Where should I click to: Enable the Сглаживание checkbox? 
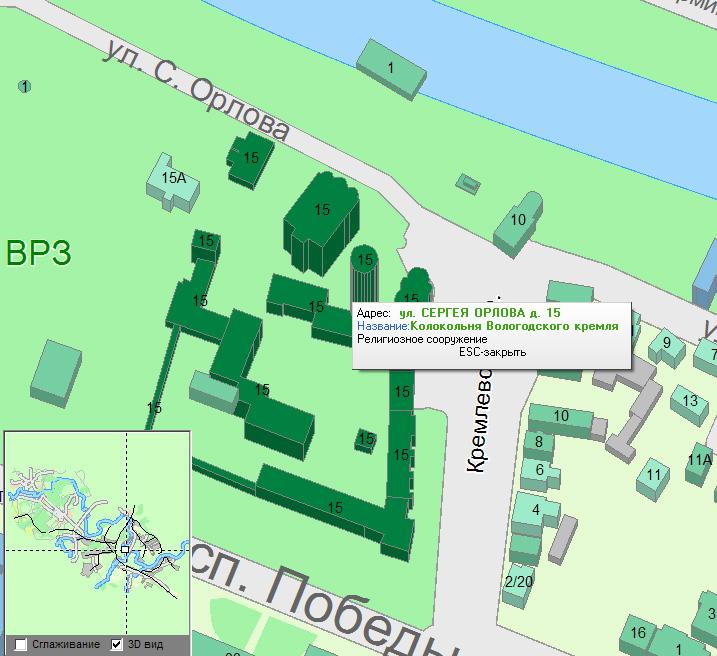coord(22,644)
